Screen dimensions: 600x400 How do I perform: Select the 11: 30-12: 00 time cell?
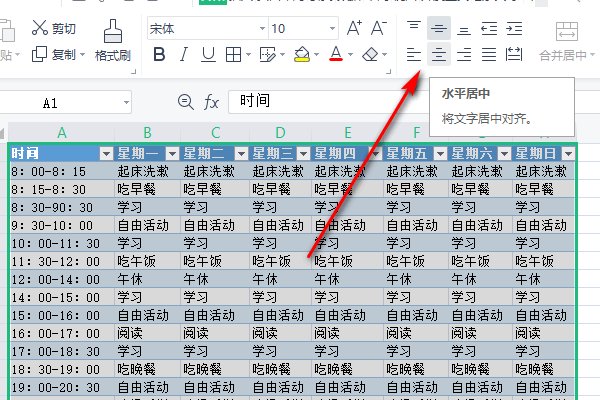coord(62,261)
